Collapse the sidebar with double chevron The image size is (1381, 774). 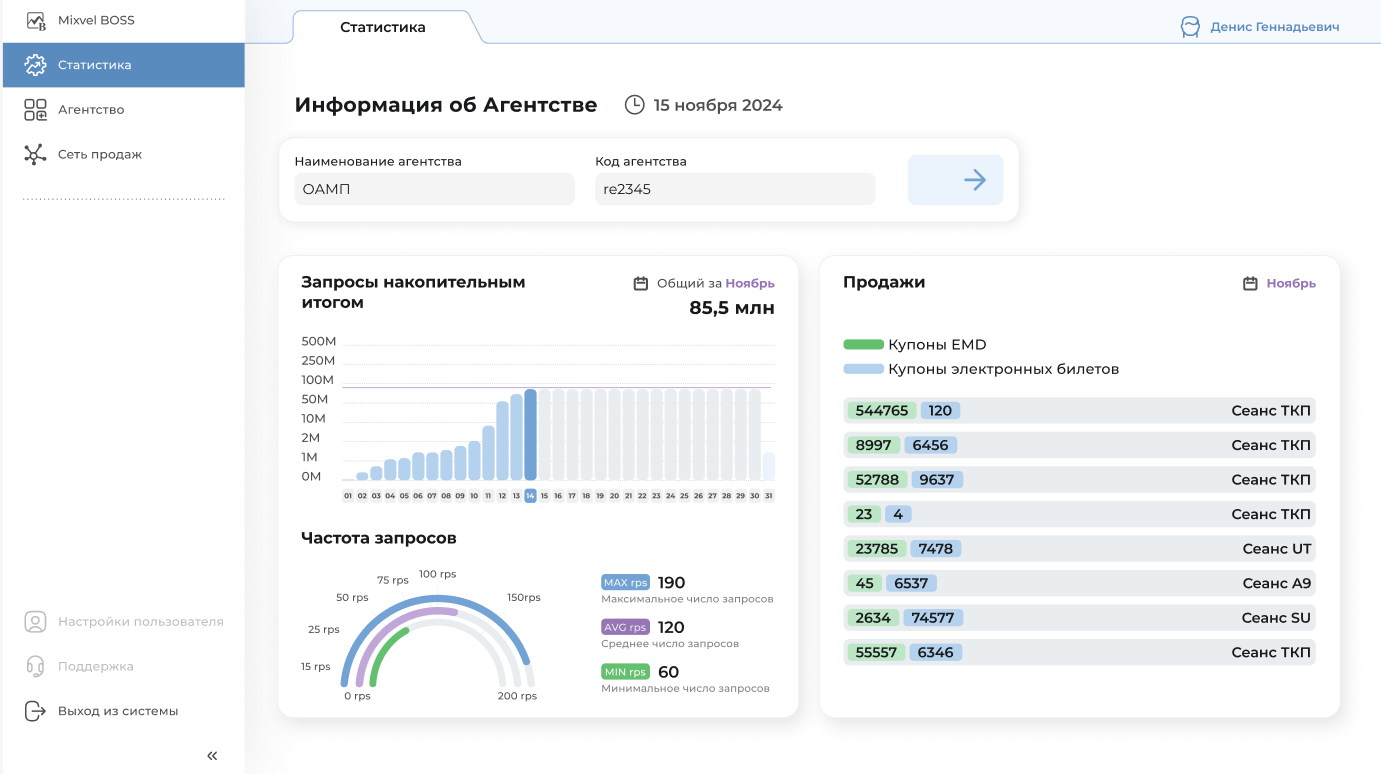pos(212,756)
